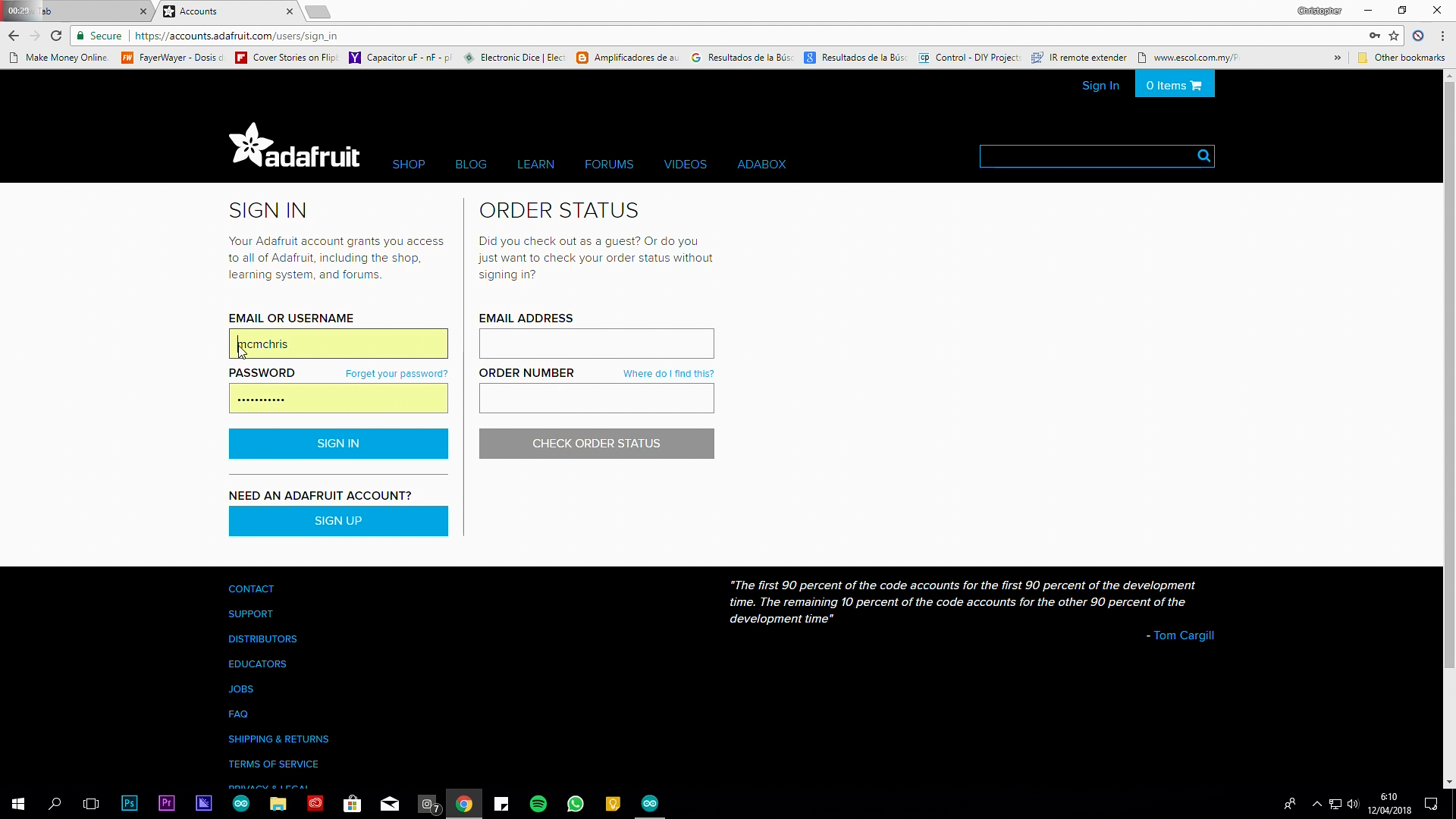Image resolution: width=1456 pixels, height=819 pixels.
Task: Open Spotify from taskbar
Action: (538, 804)
